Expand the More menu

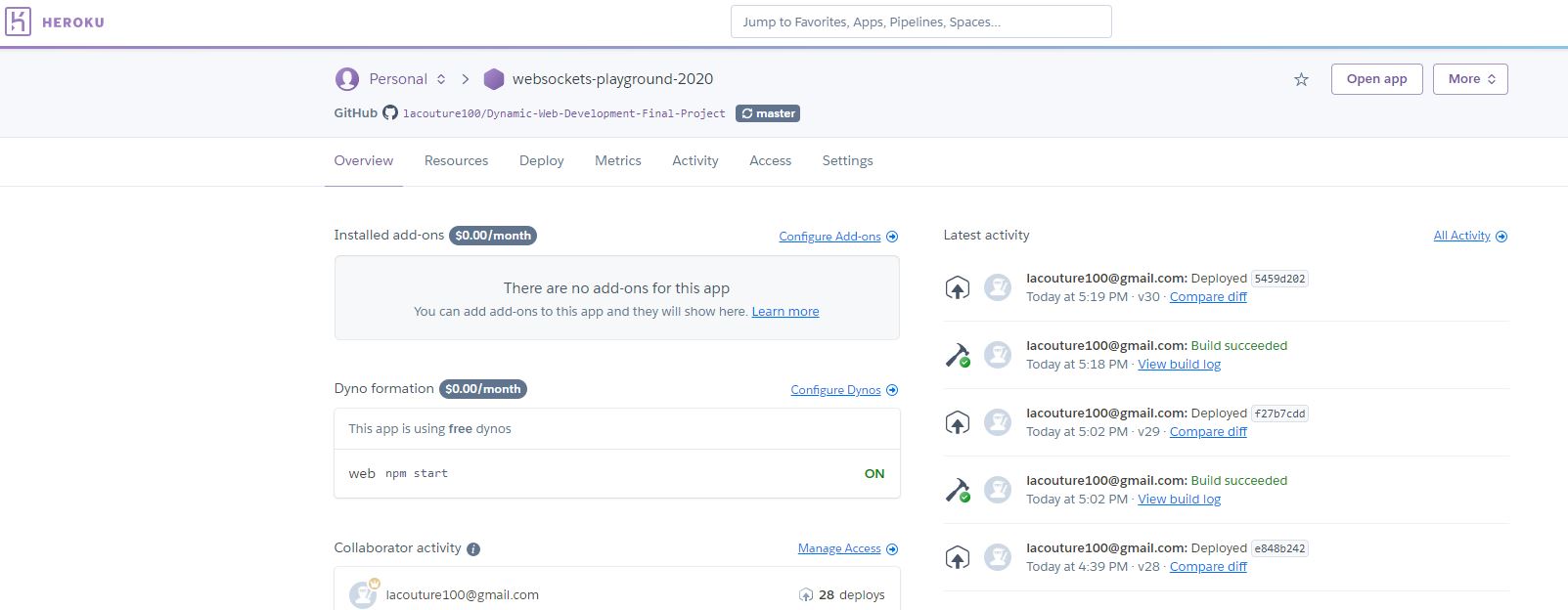(1470, 79)
